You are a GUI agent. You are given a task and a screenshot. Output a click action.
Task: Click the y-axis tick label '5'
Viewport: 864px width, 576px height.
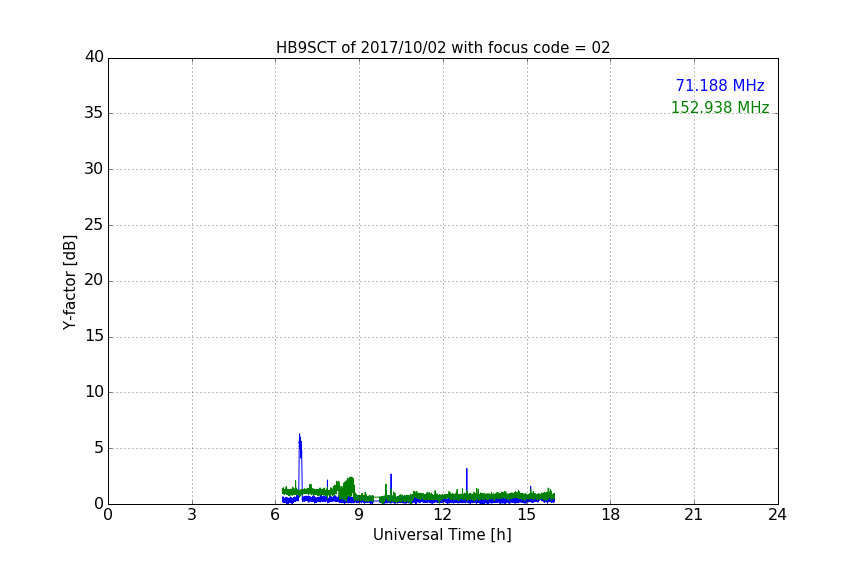click(99, 448)
